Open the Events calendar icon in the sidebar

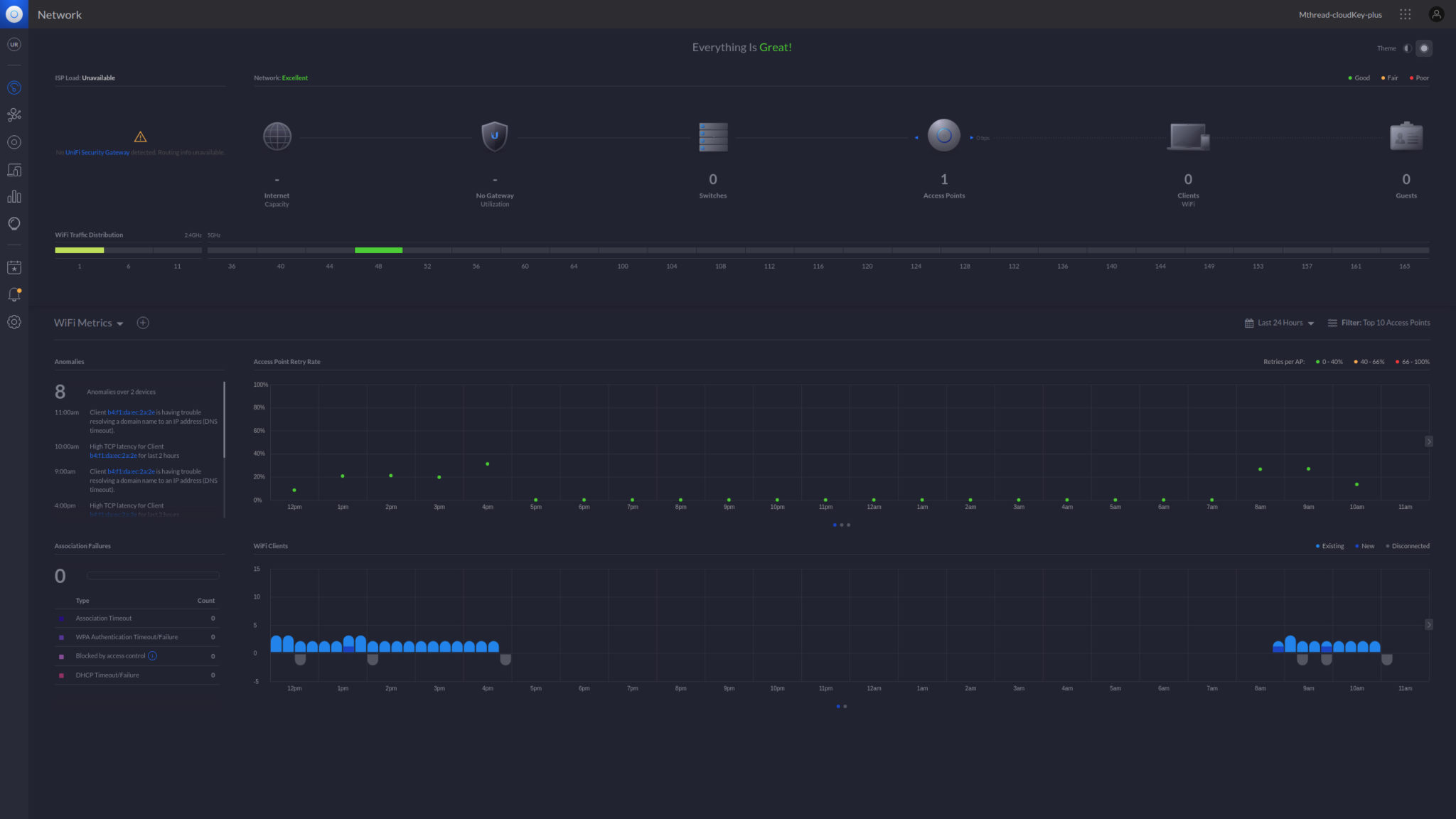tap(14, 267)
